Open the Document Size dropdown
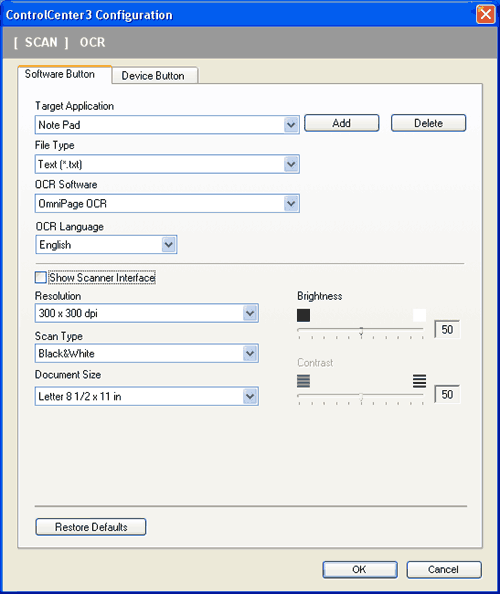The height and width of the screenshot is (594, 500). (x=147, y=396)
